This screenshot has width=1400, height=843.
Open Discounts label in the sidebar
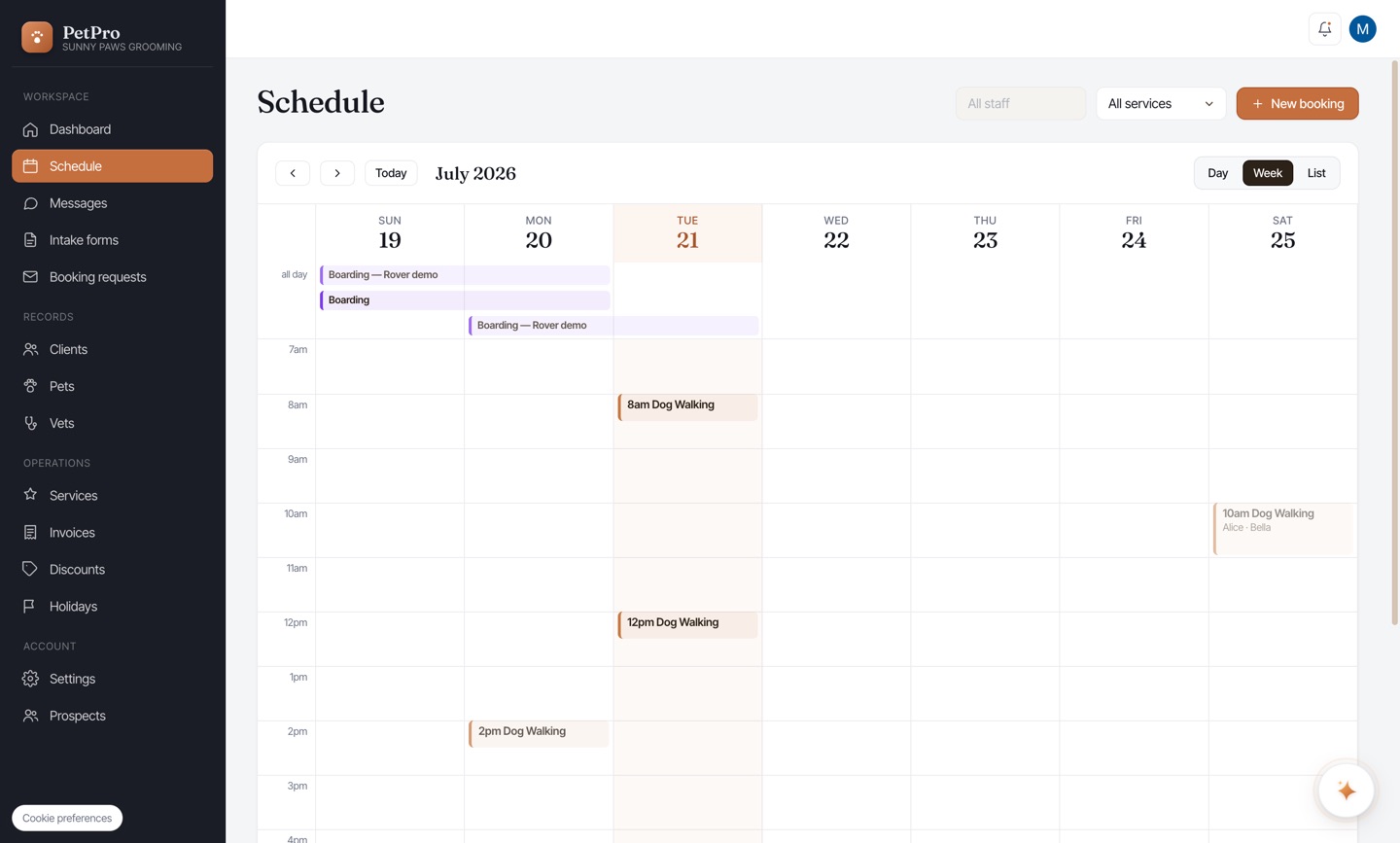77,569
